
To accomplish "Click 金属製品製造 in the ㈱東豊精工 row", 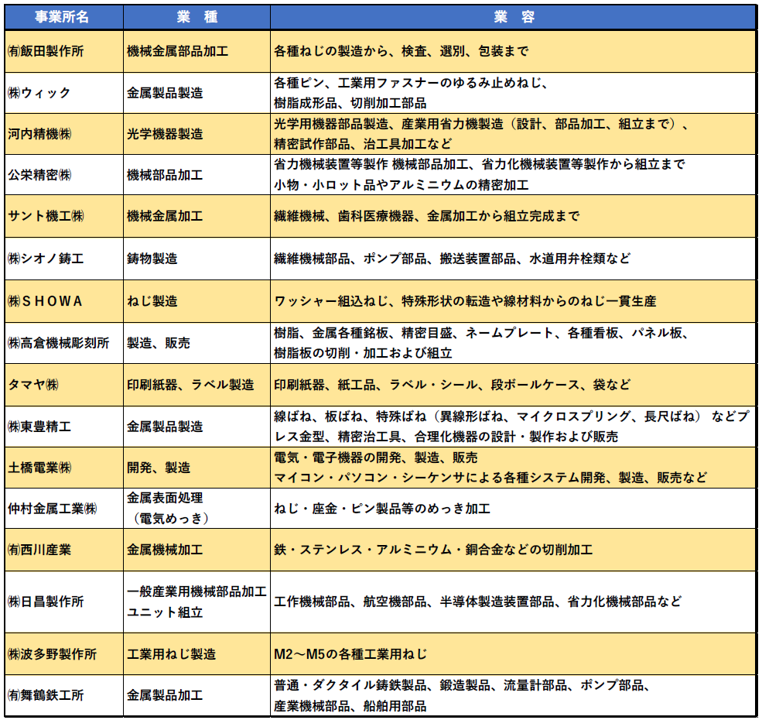I will pos(197,427).
